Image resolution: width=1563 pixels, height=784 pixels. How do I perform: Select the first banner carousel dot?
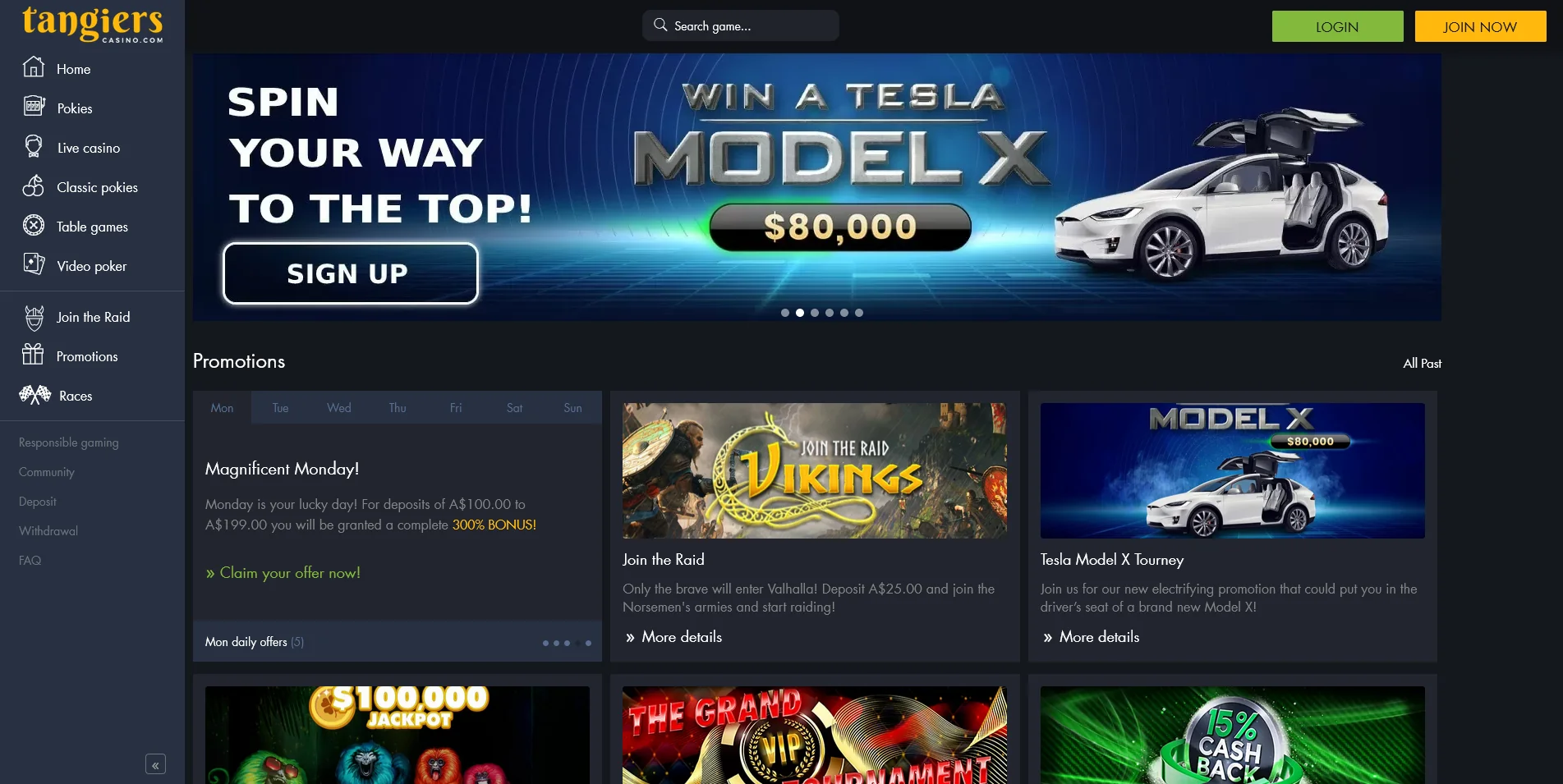tap(785, 313)
